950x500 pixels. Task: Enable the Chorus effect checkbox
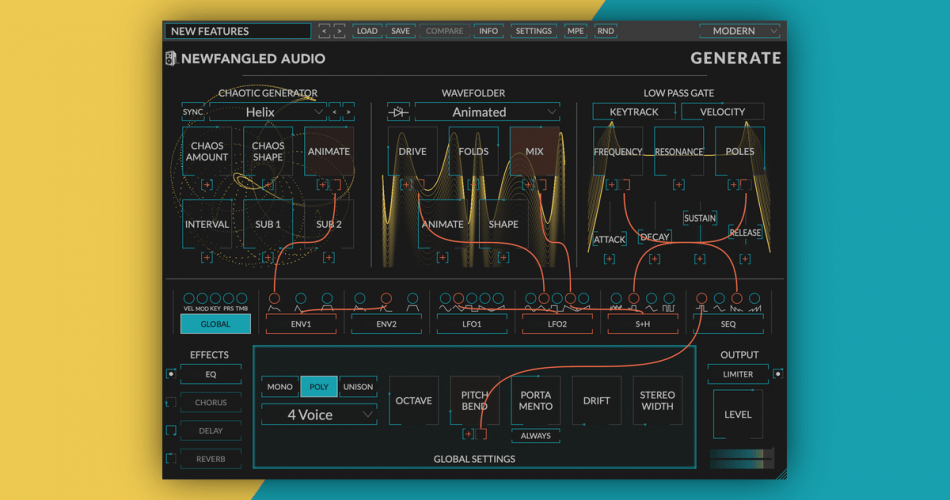(171, 402)
